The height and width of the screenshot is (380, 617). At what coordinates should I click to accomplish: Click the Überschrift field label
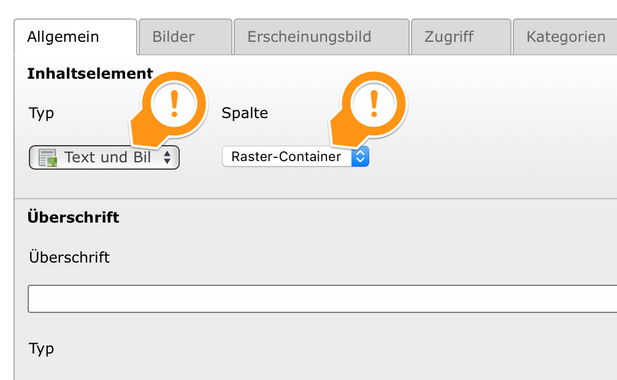pos(69,257)
